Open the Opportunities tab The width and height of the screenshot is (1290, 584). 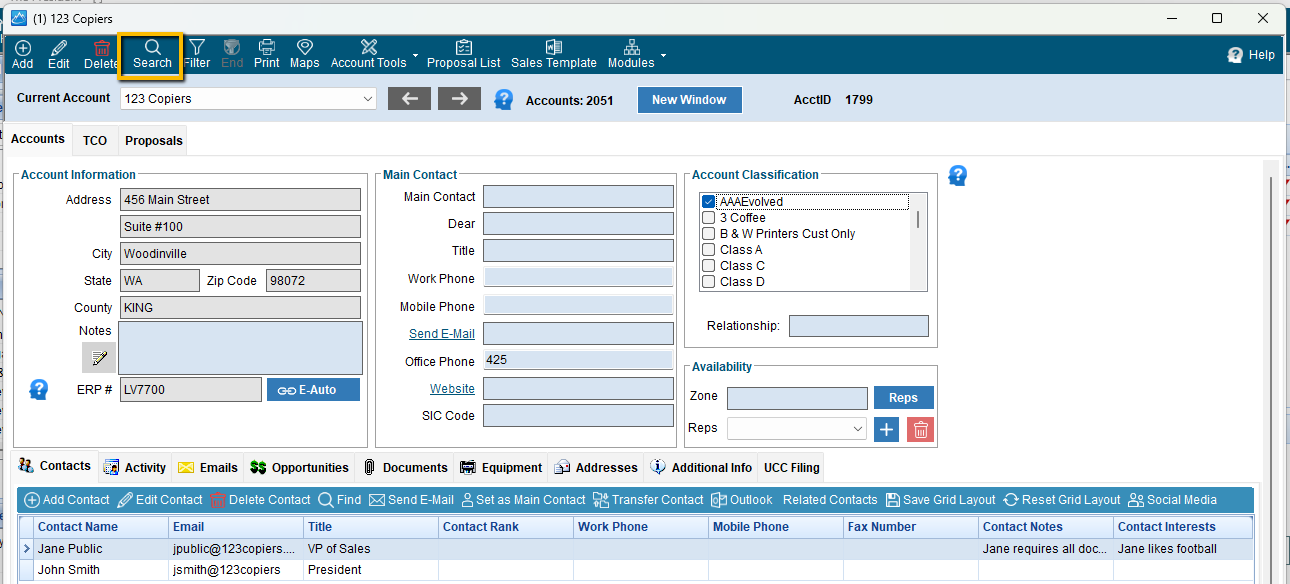point(300,467)
